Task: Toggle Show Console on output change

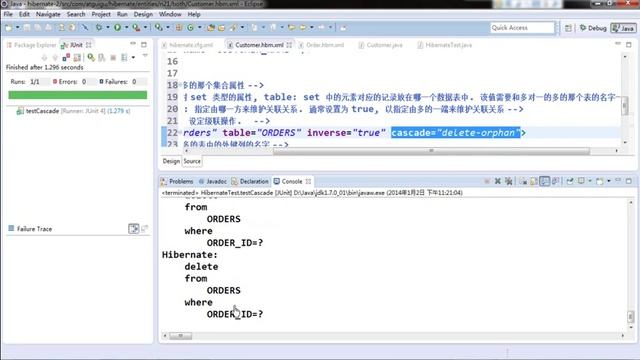Action: click(x=556, y=181)
